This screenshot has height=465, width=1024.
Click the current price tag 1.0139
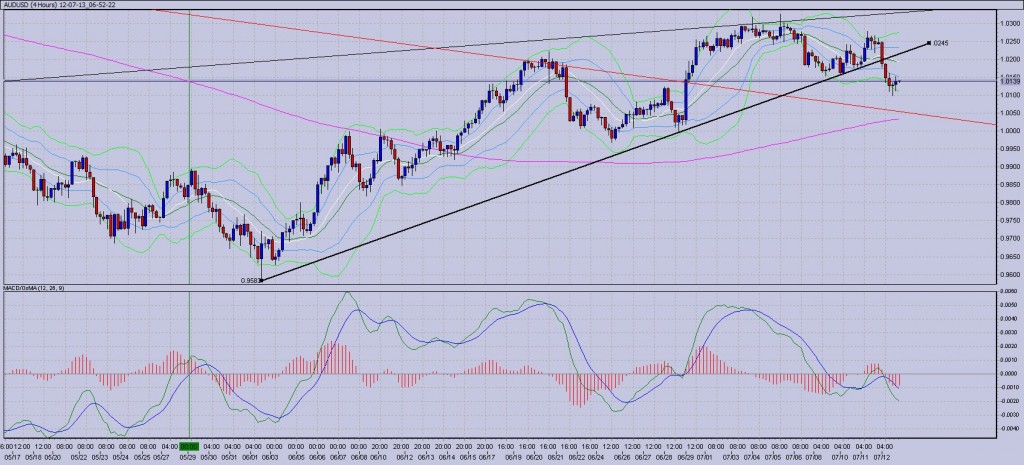click(1010, 82)
